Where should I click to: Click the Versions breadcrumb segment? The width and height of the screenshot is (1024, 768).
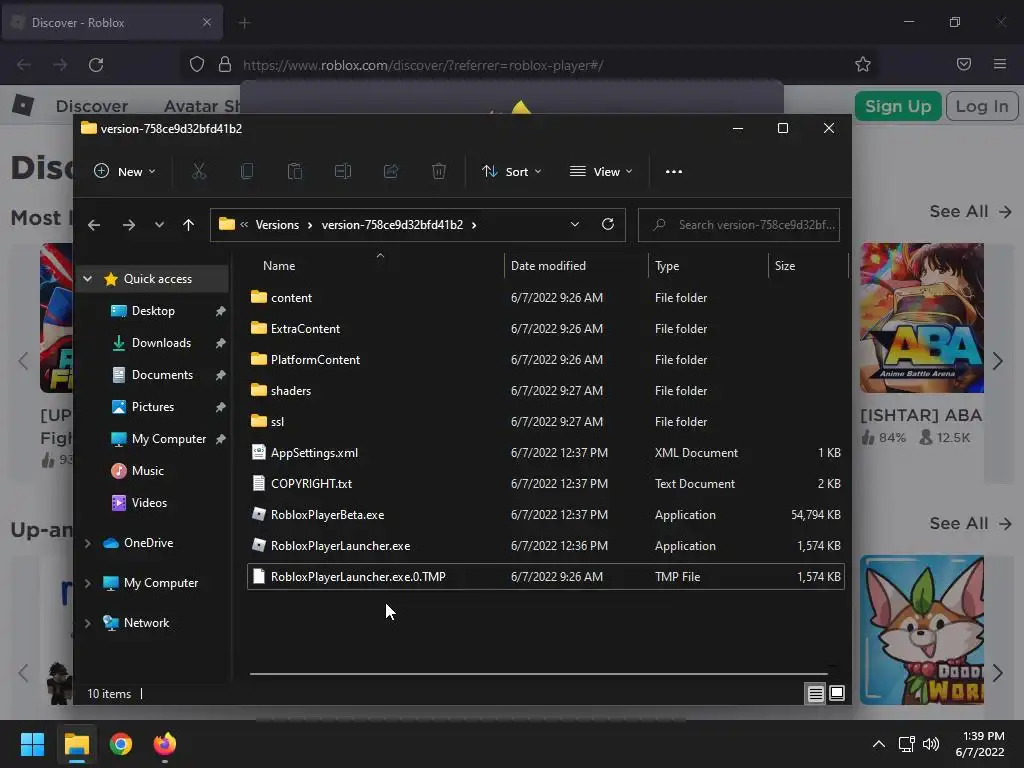coord(277,225)
